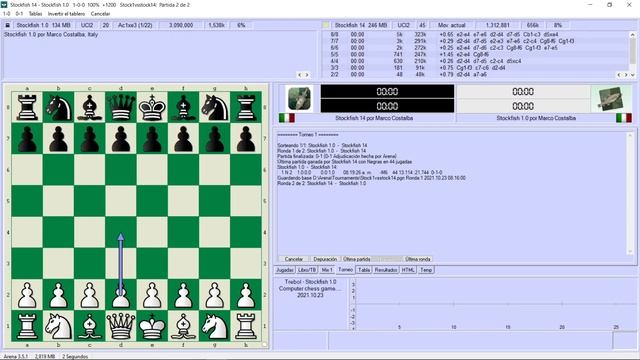Select the white queen on d1

(121, 326)
